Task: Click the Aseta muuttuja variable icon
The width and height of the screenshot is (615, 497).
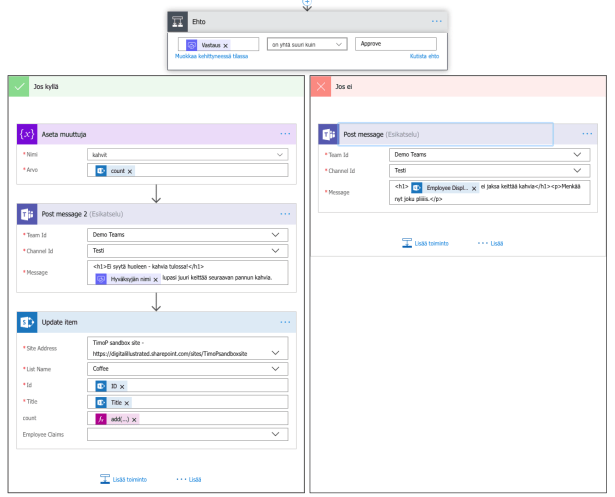Action: coord(27,134)
